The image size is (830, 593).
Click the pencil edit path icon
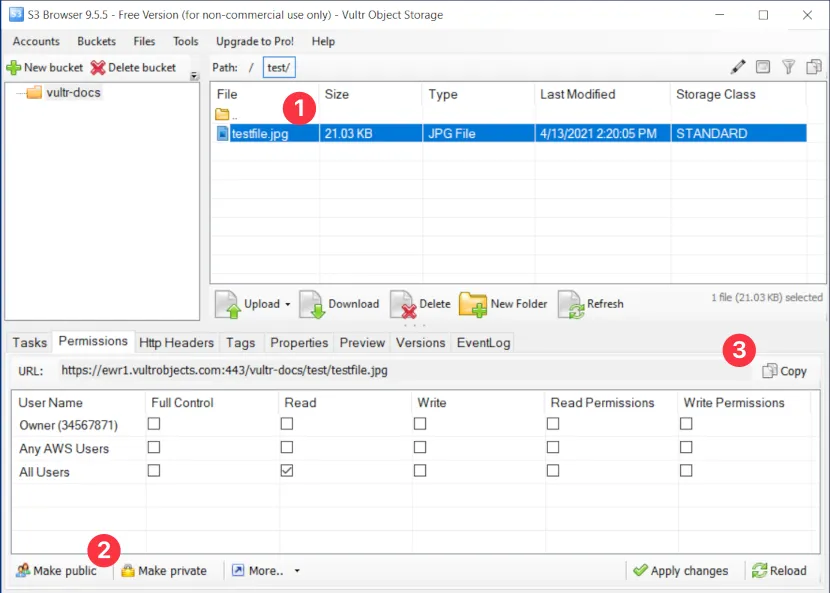(x=738, y=67)
